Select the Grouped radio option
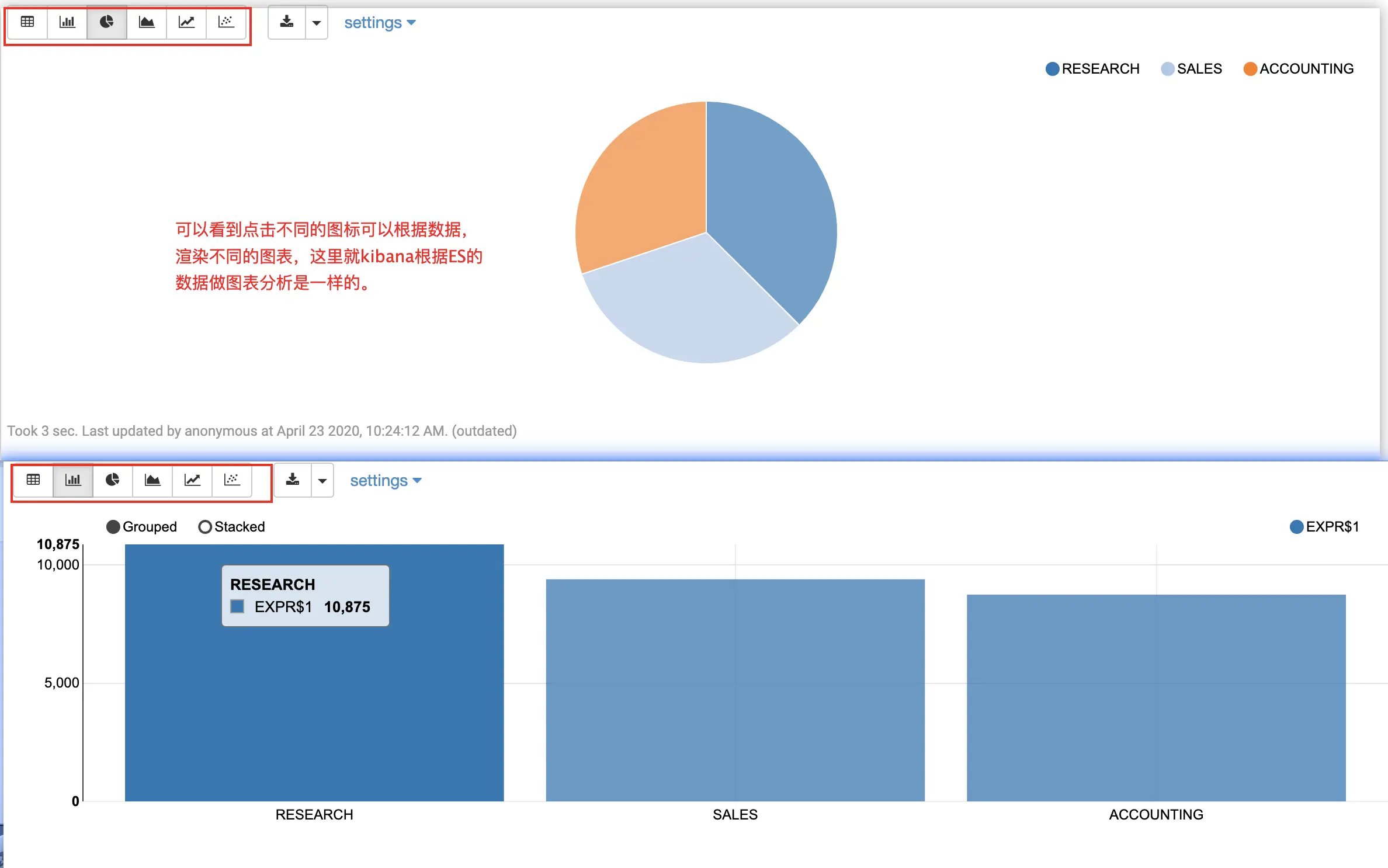Image resolution: width=1388 pixels, height=868 pixels. (x=113, y=527)
